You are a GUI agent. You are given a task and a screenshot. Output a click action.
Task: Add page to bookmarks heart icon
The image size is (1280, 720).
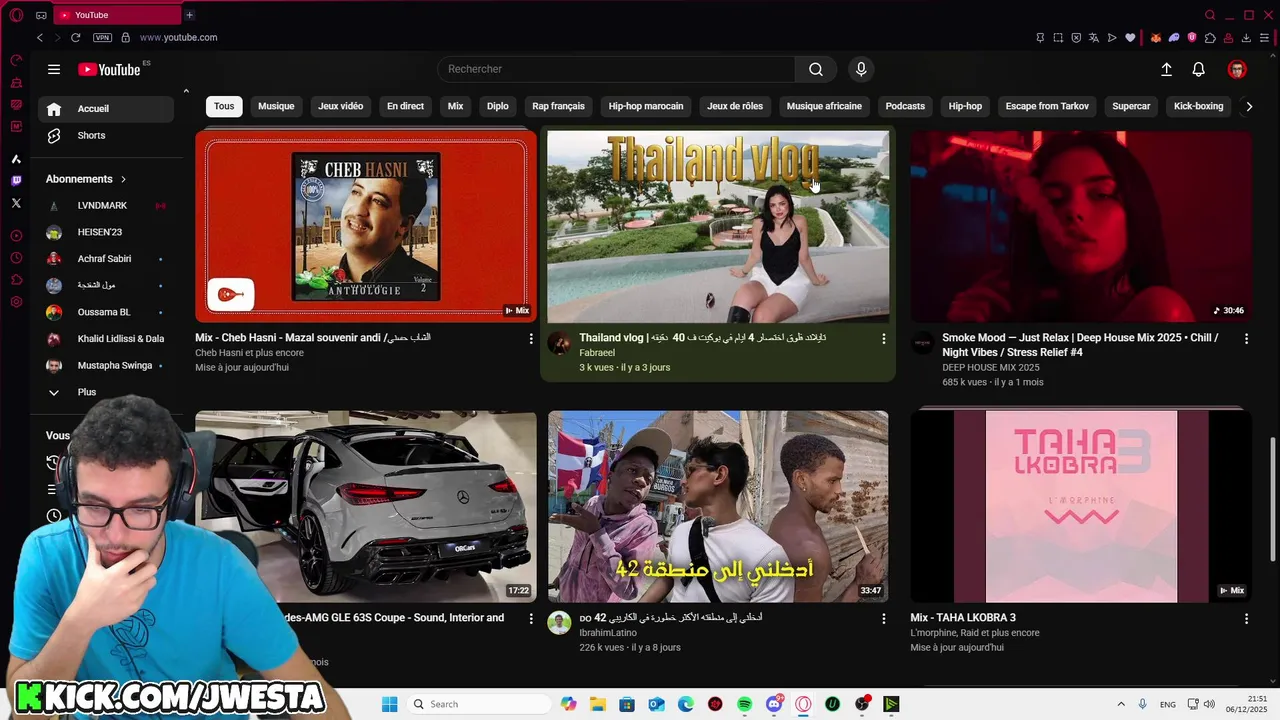(x=1130, y=38)
